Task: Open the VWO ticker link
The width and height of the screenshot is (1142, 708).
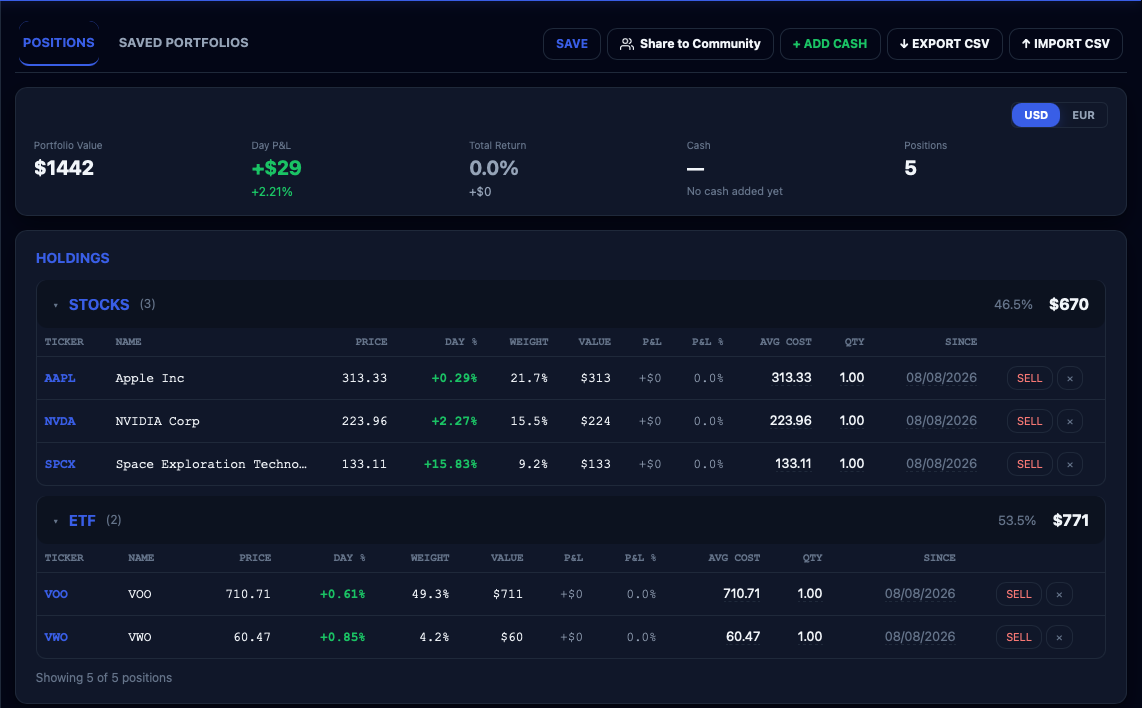Action: [56, 637]
